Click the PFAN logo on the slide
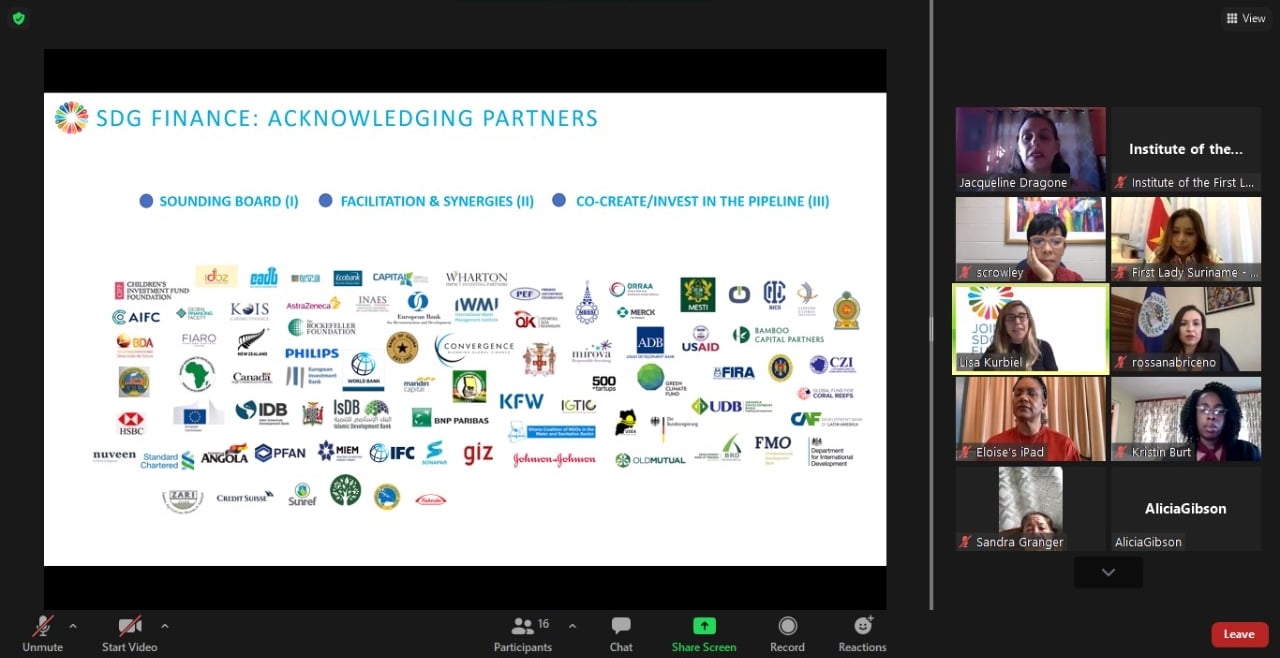The image size is (1280, 658). tap(280, 453)
